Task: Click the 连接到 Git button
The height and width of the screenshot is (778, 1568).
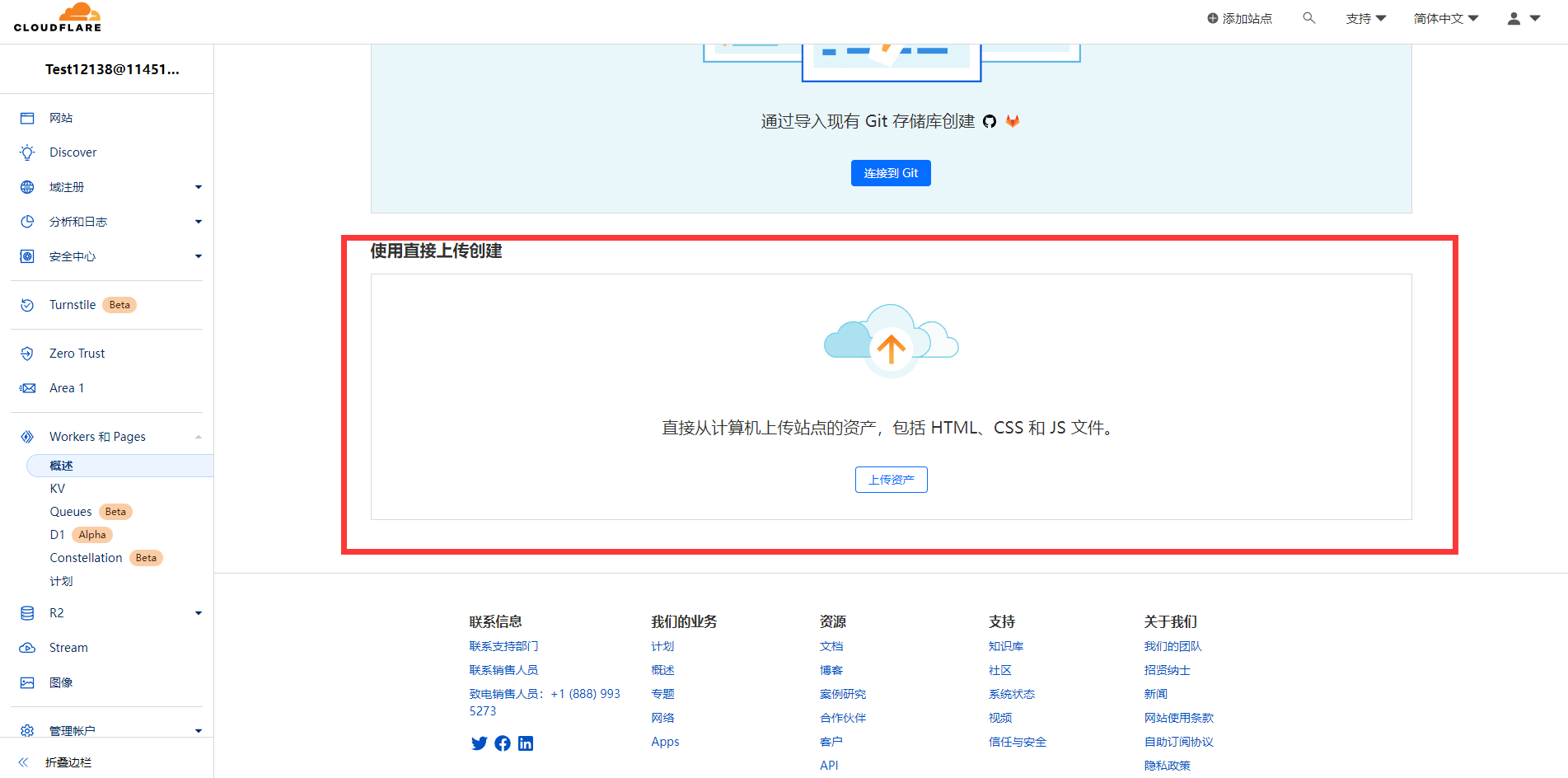Action: click(x=891, y=173)
